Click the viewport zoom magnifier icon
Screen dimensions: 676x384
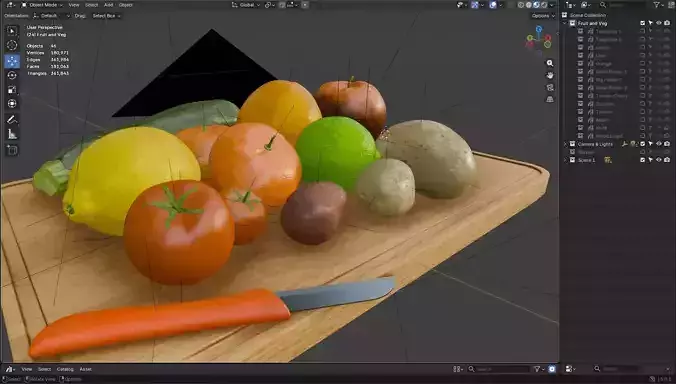tap(550, 63)
